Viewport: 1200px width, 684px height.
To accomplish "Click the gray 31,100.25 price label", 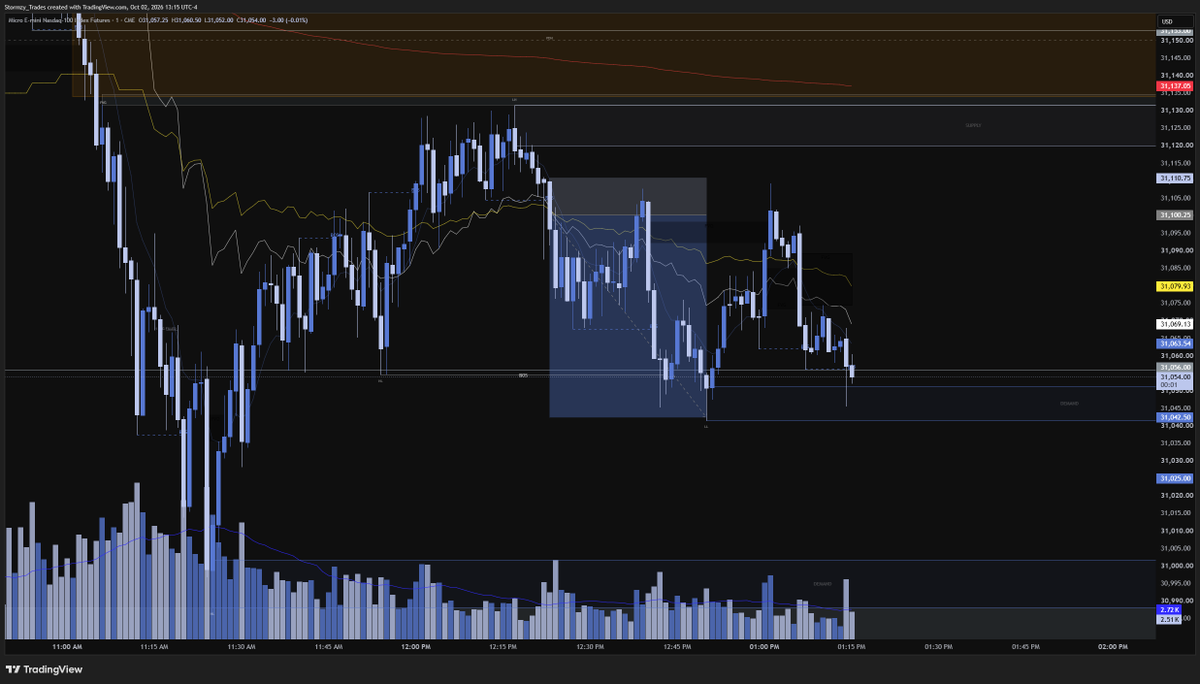I will 1174,215.
